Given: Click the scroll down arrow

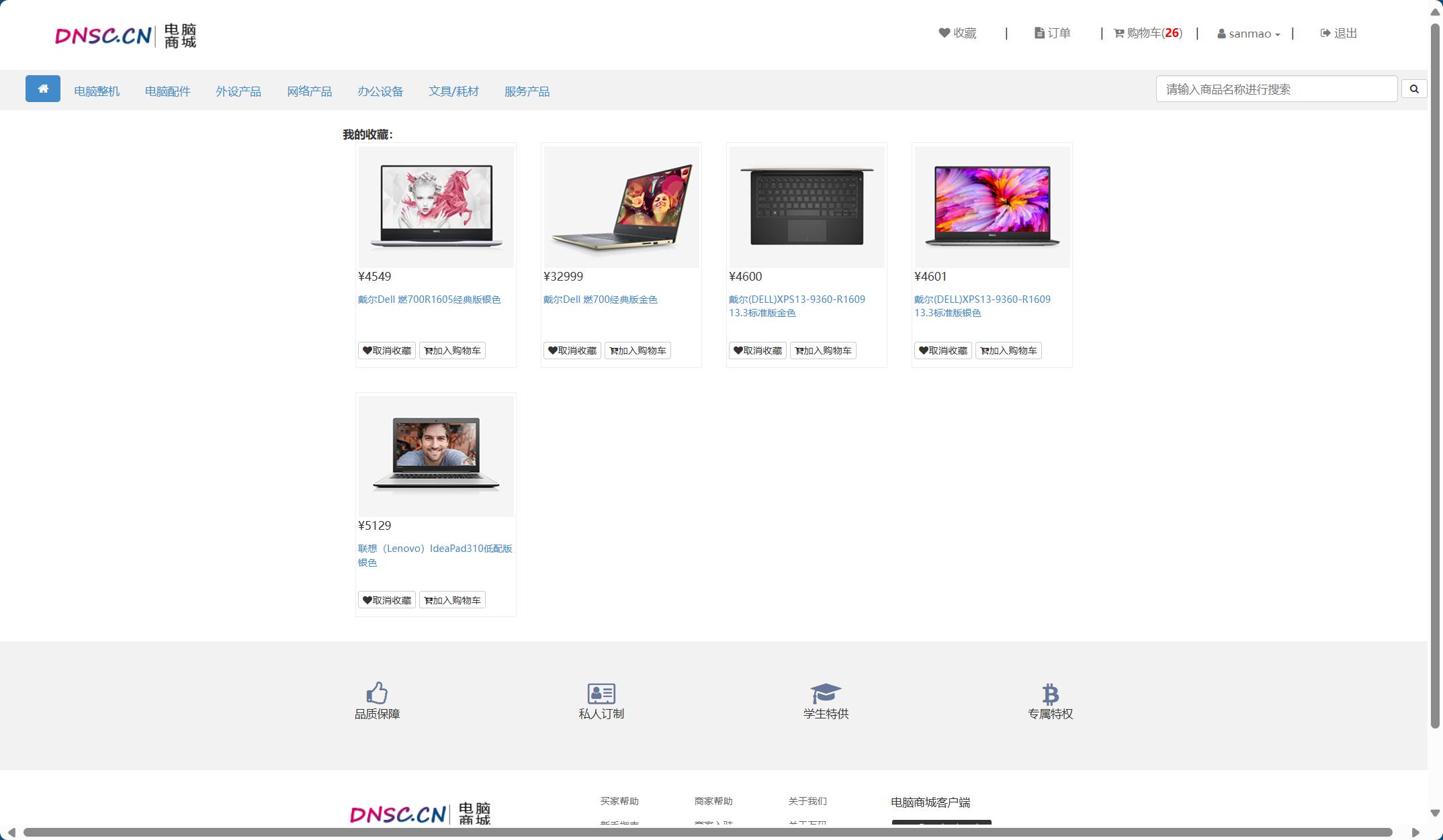Looking at the screenshot, I should [x=1436, y=813].
